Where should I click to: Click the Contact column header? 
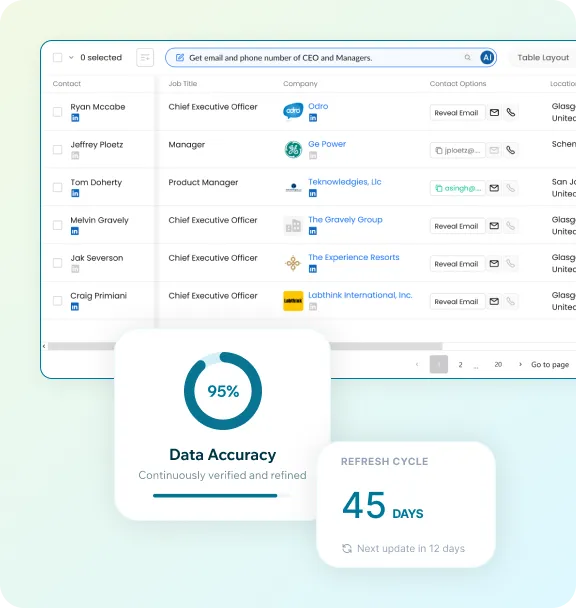click(x=67, y=83)
